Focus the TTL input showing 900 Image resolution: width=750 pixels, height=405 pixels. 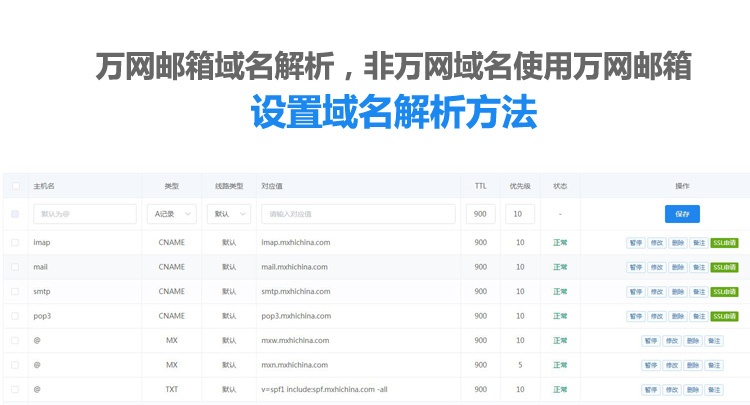coord(481,214)
